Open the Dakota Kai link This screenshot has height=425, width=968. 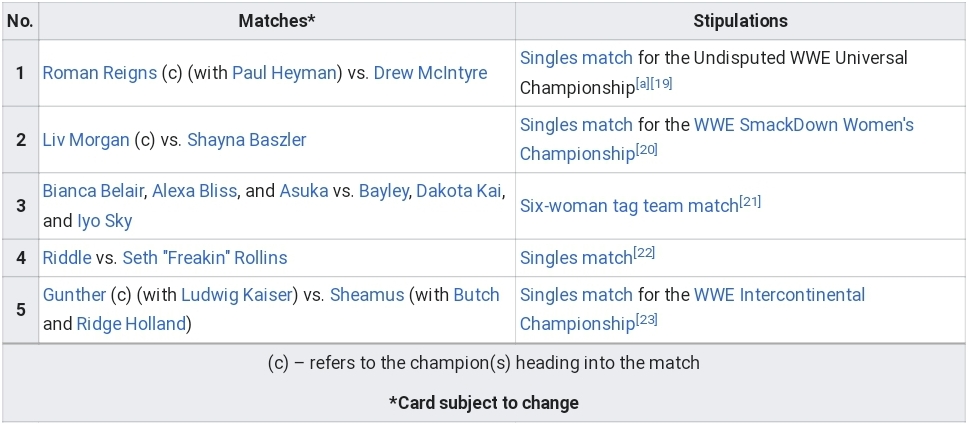click(x=458, y=191)
